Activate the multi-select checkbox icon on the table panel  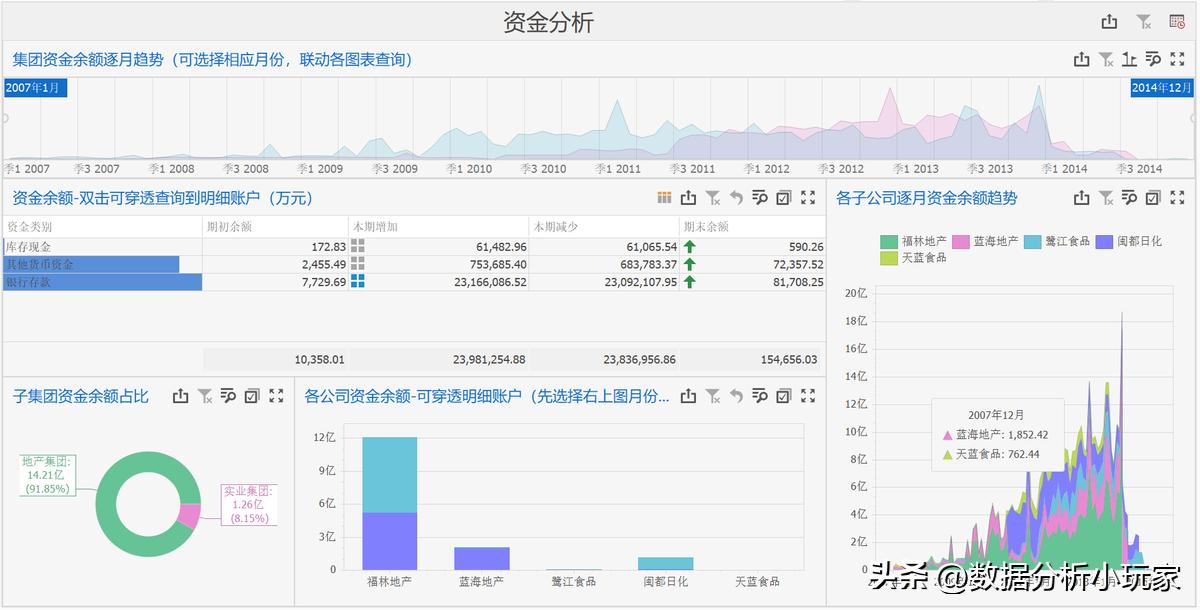coord(785,199)
